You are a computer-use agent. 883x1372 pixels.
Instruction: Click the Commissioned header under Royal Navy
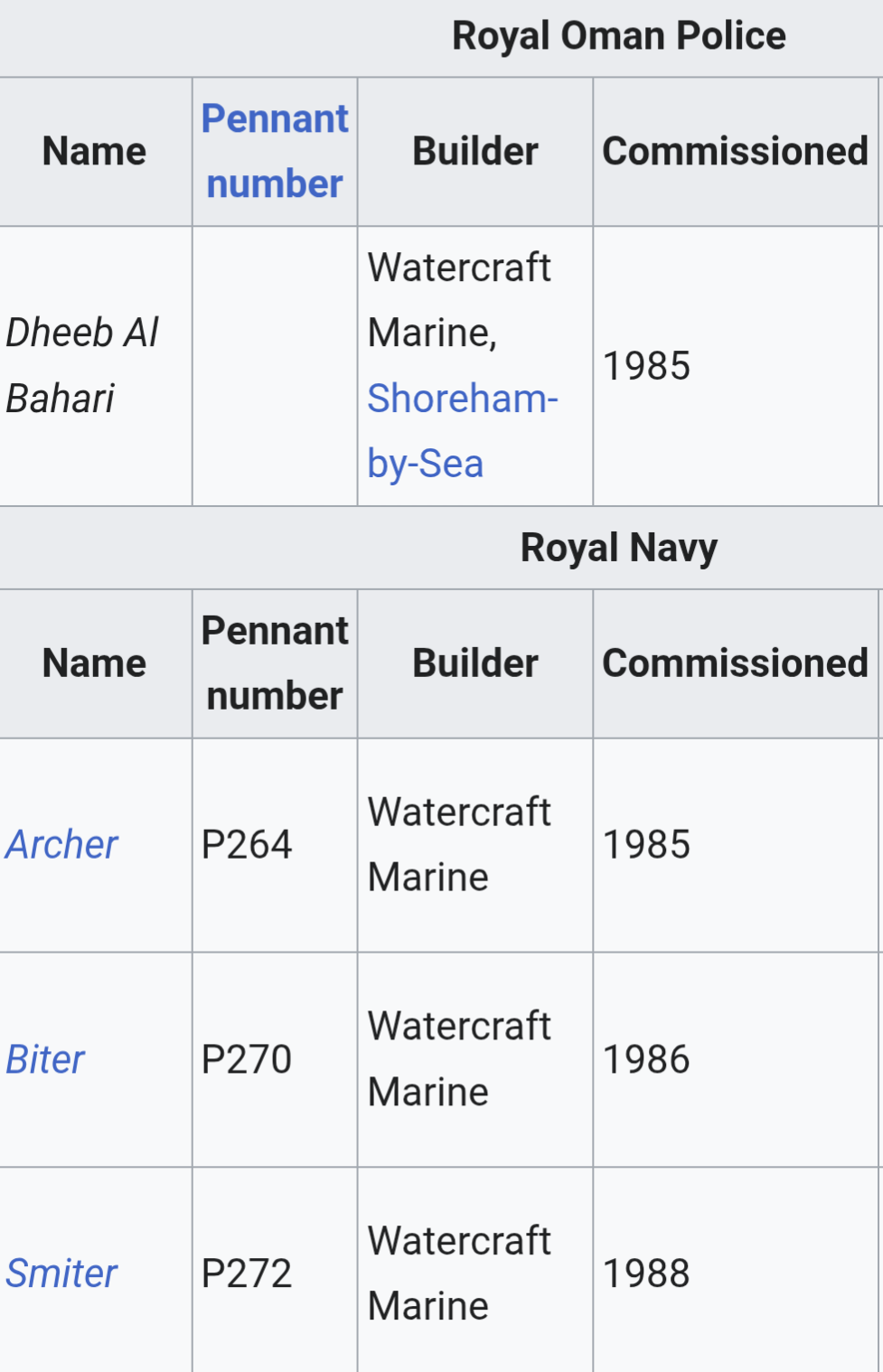[x=735, y=663]
